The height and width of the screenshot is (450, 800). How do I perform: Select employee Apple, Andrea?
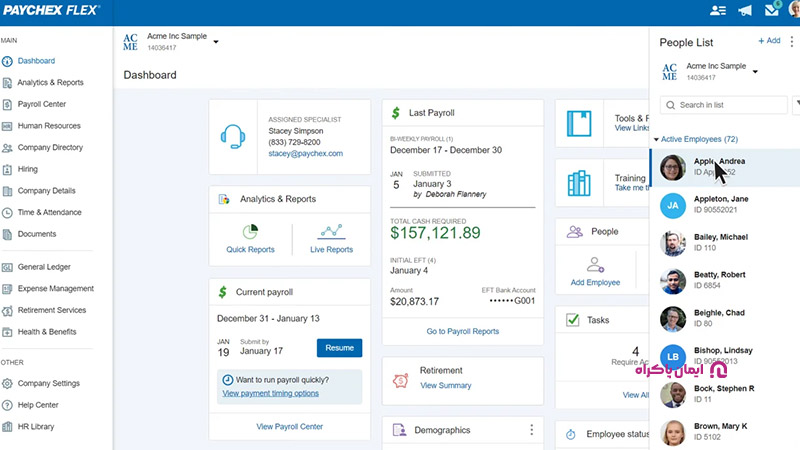click(x=725, y=167)
